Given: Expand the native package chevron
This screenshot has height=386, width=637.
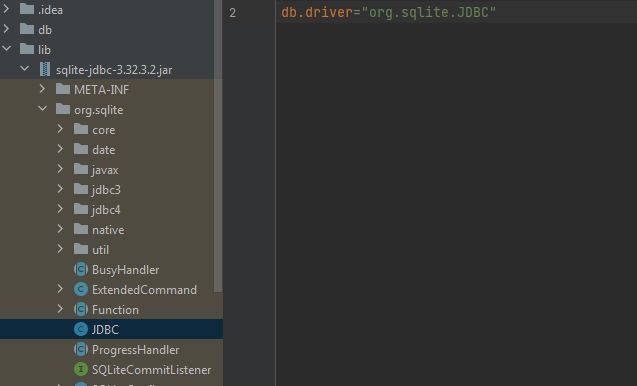Looking at the screenshot, I should click(x=60, y=229).
